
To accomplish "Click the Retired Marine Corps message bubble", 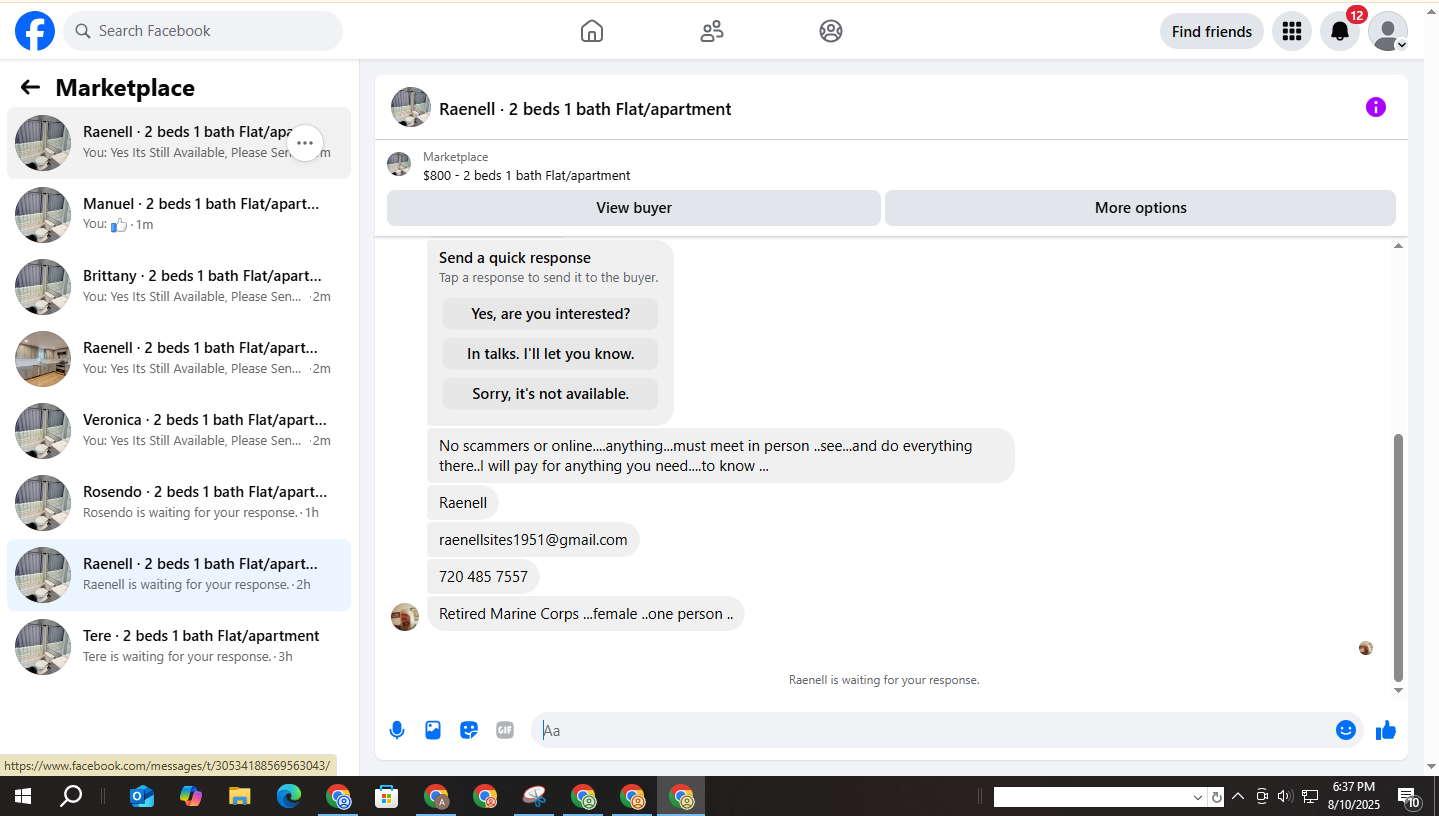I will [586, 614].
